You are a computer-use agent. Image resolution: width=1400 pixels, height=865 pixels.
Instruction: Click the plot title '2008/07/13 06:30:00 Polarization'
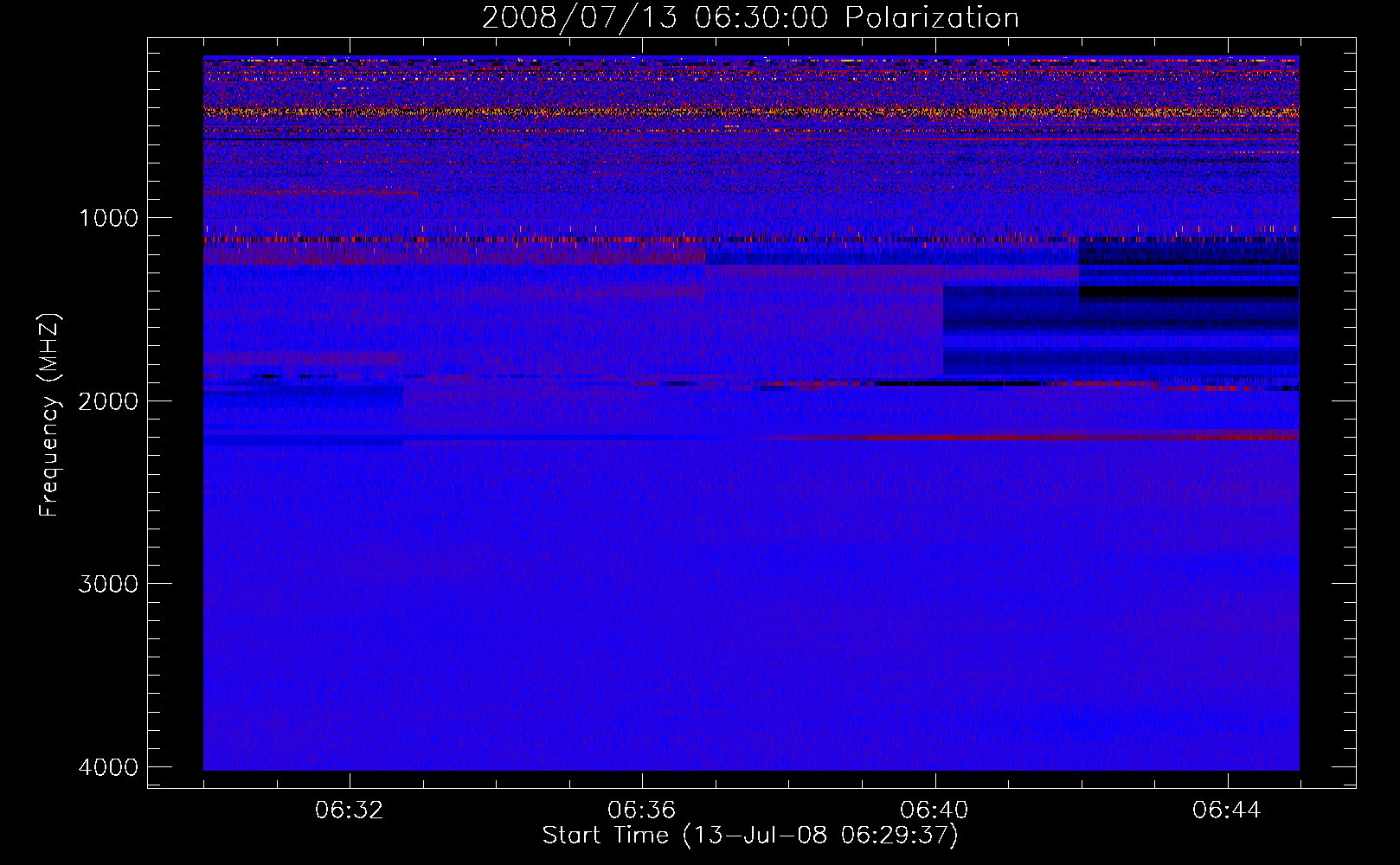coord(750,17)
